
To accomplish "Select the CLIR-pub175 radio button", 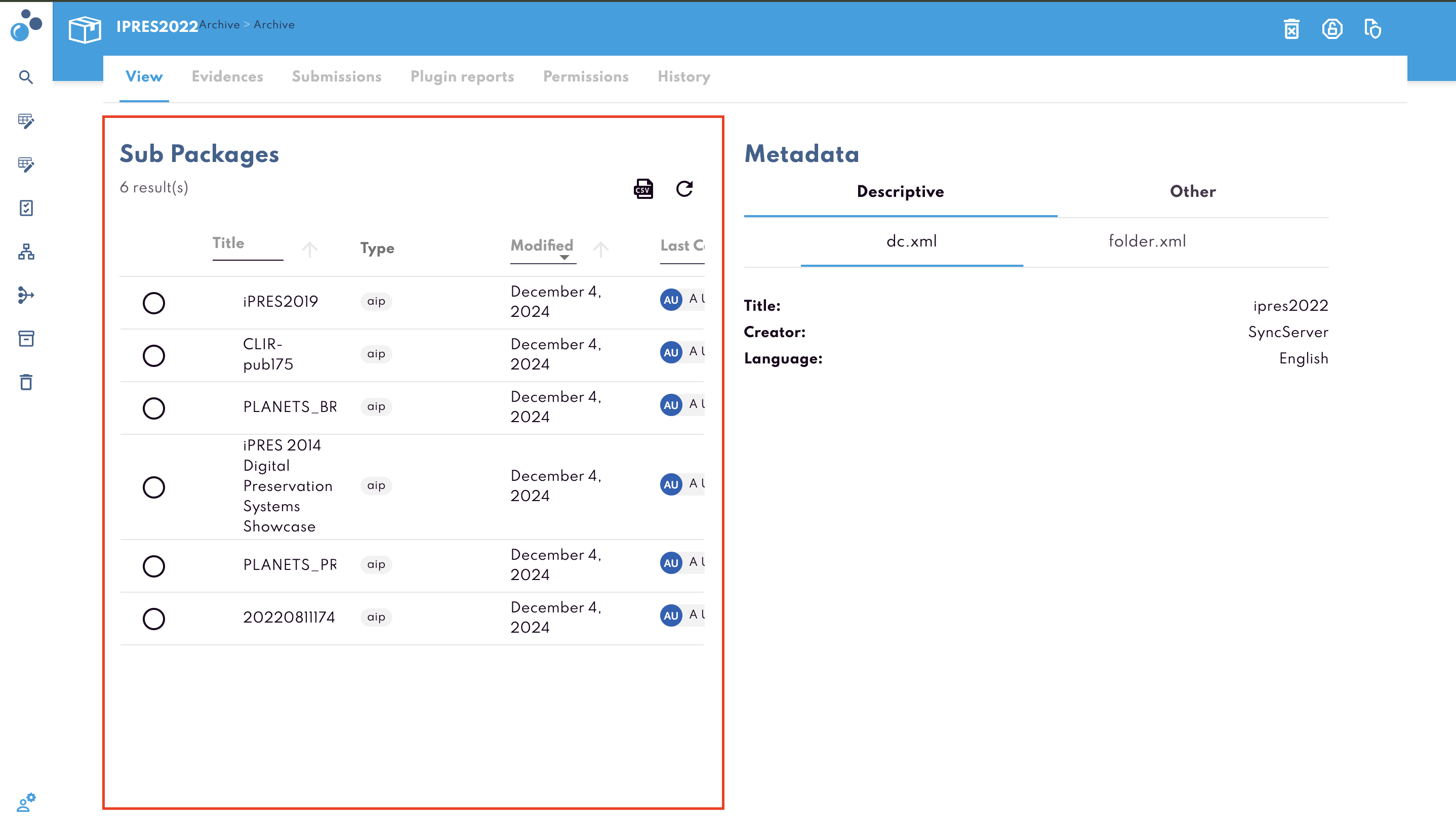I will point(154,355).
